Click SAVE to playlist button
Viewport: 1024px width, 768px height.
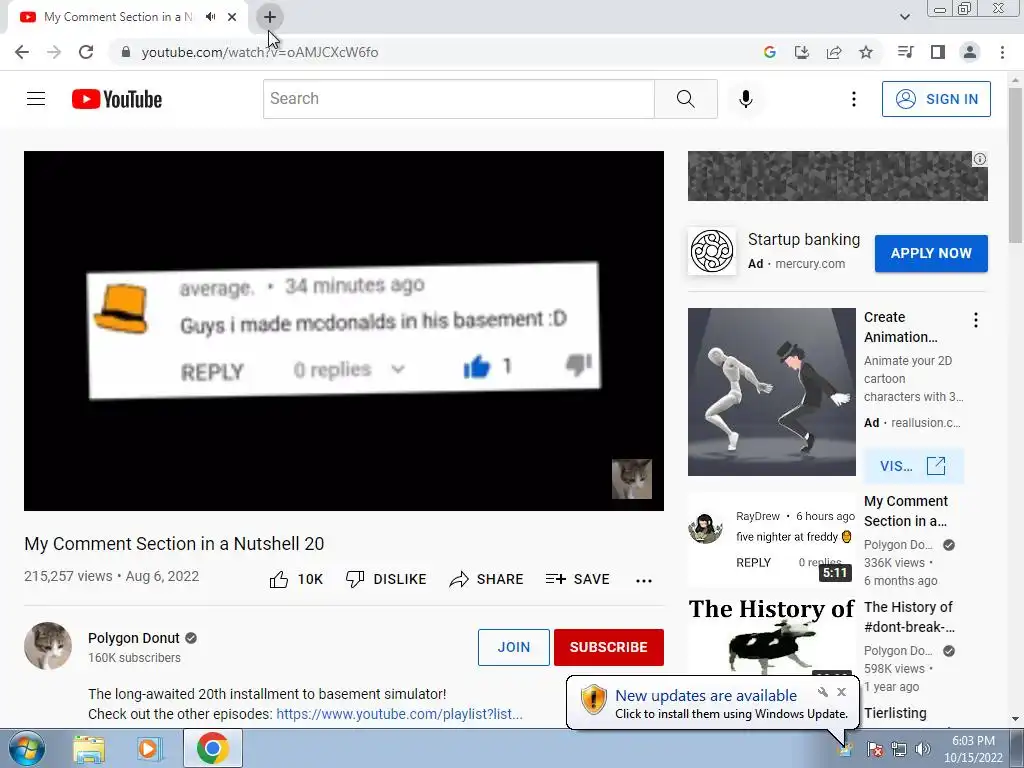point(577,579)
